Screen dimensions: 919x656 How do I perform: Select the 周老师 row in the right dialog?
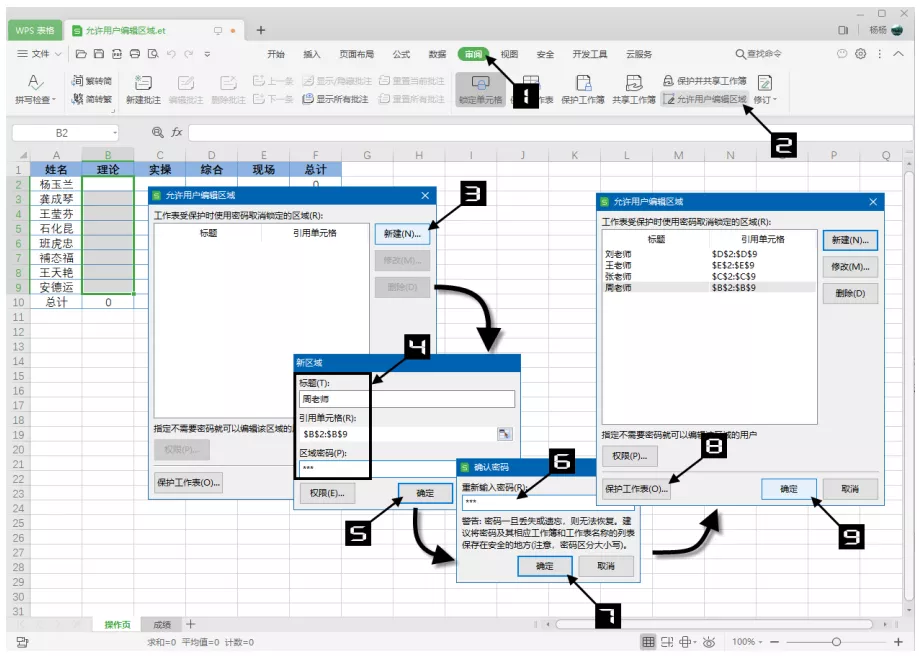709,288
